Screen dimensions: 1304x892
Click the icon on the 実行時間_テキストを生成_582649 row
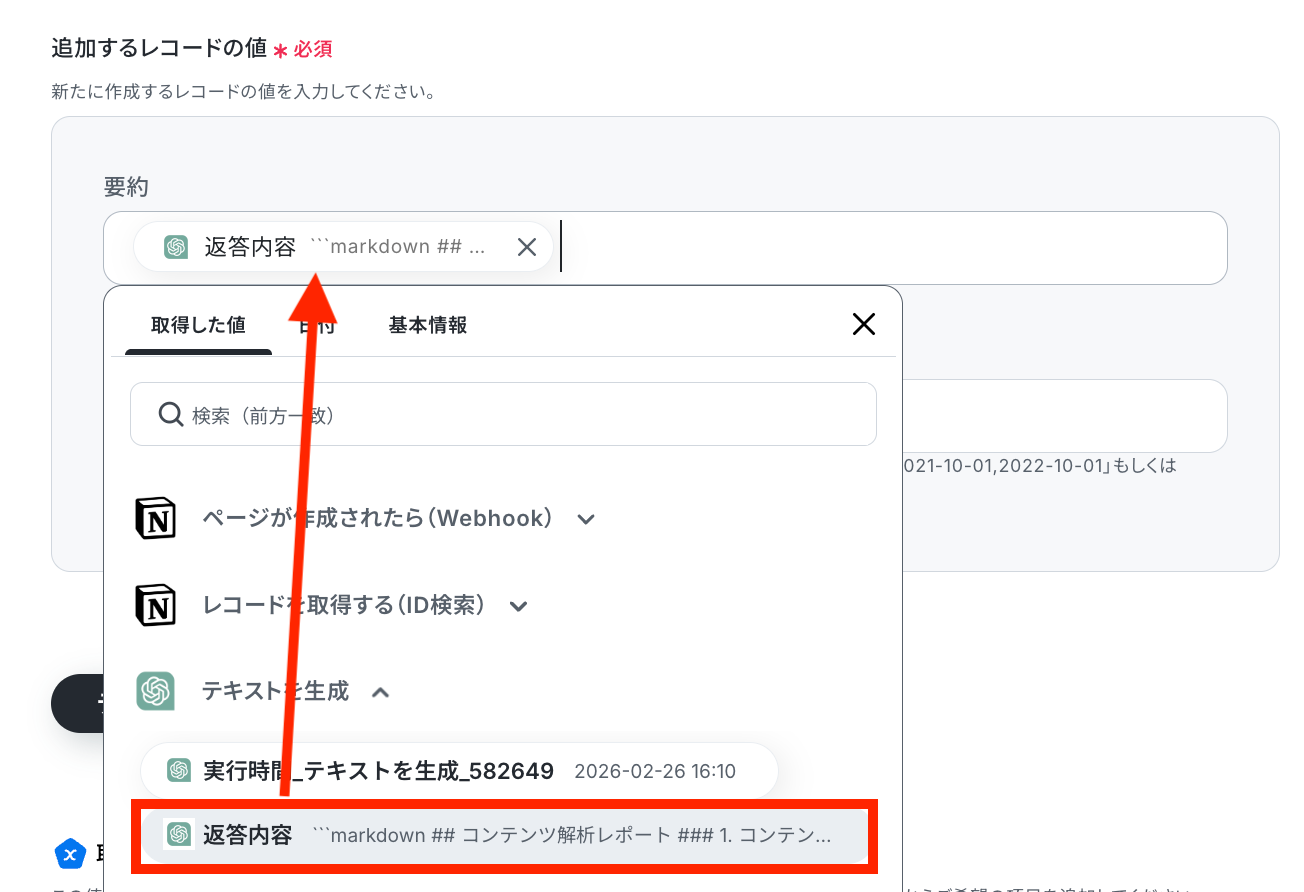coord(179,771)
